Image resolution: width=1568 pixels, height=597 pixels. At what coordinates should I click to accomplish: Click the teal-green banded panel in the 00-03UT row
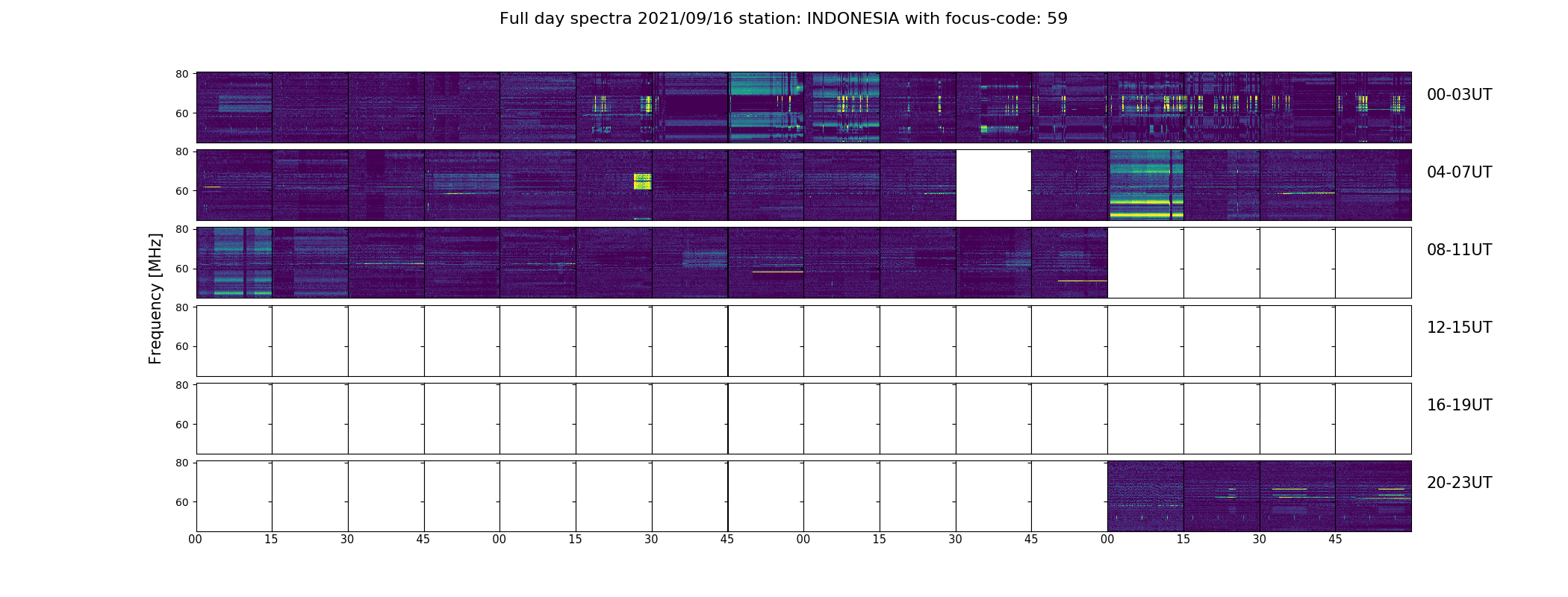coord(766,107)
